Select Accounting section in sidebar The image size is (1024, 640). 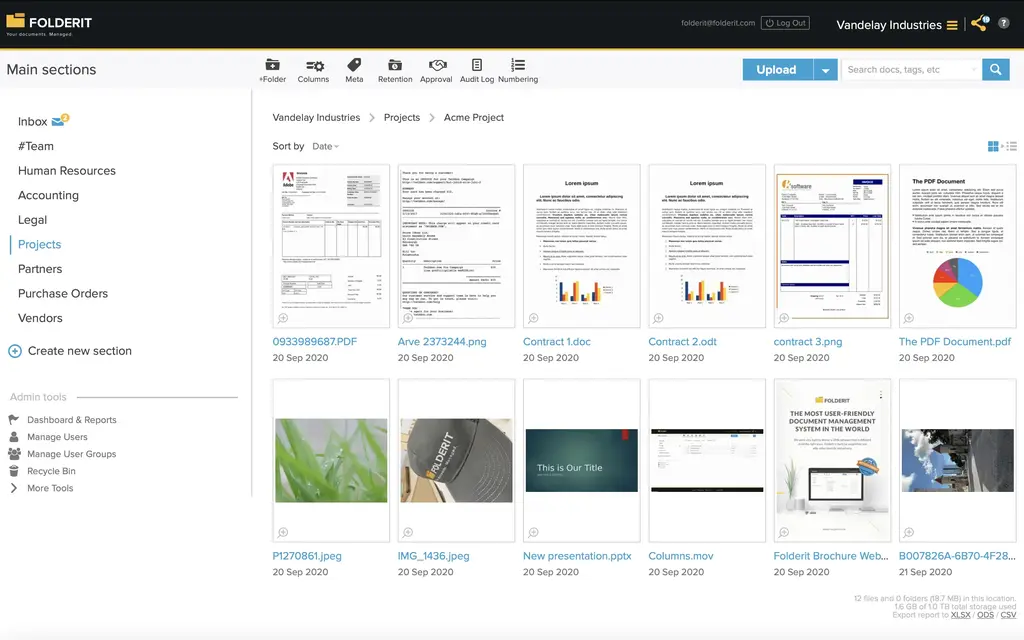coord(48,195)
